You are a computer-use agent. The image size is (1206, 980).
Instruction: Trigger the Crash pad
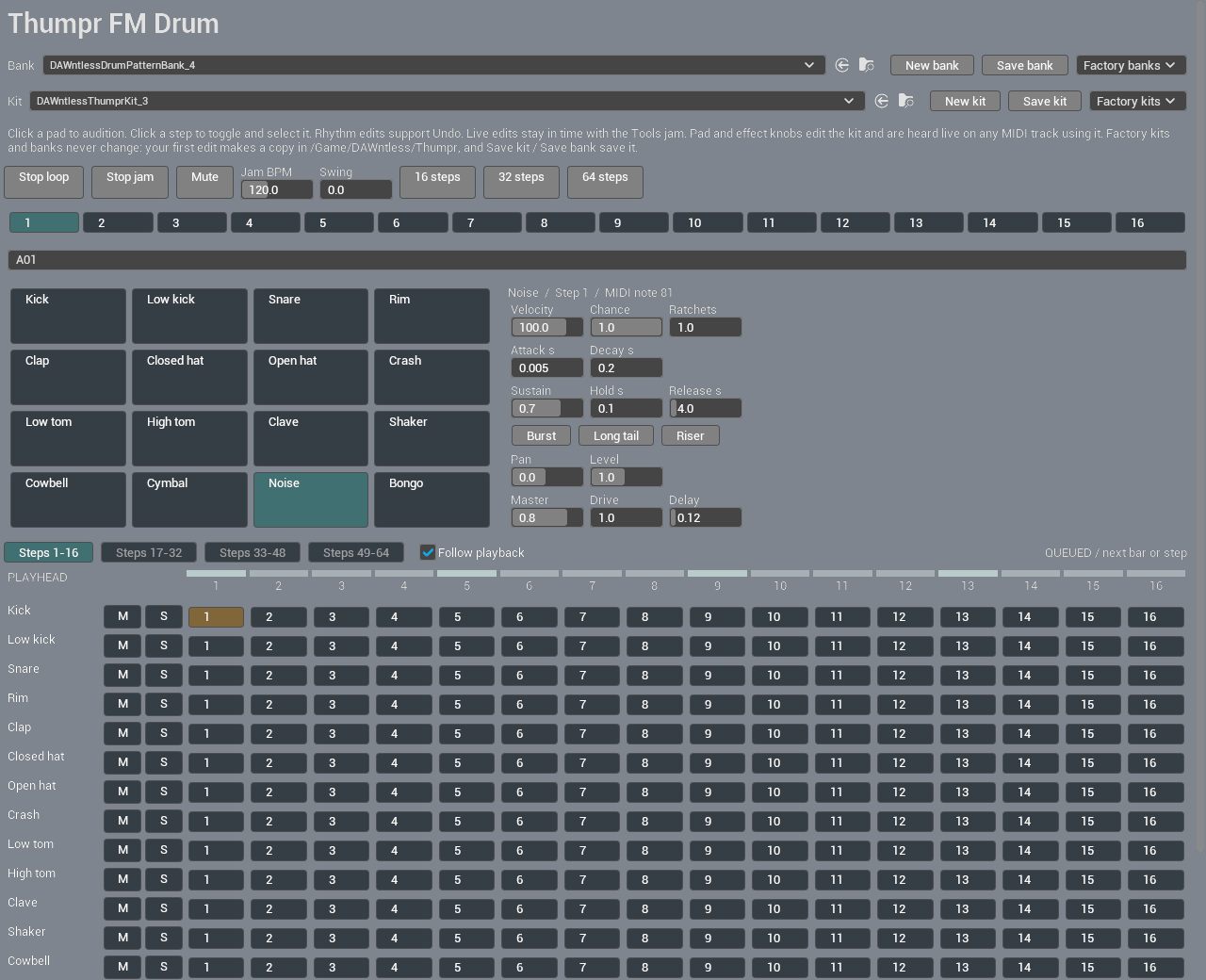(432, 377)
